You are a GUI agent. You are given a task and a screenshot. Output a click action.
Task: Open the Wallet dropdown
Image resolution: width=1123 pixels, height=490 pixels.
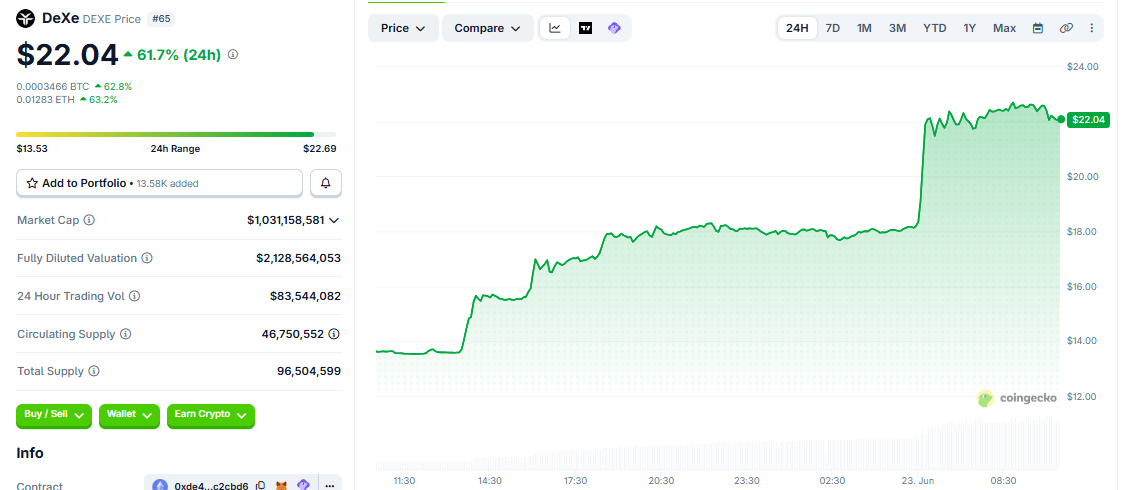click(x=129, y=415)
